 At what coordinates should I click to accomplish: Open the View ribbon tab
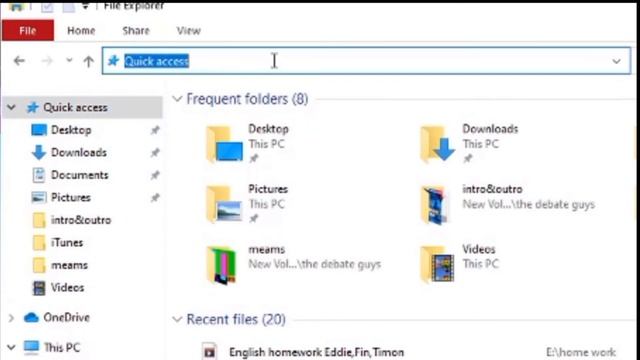click(x=188, y=31)
